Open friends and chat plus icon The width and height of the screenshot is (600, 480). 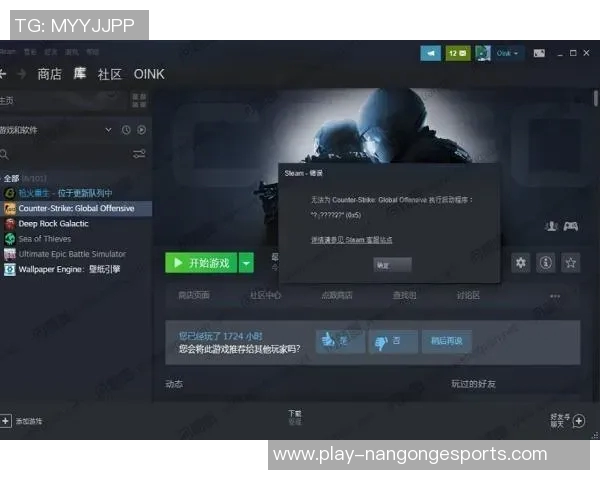579,421
